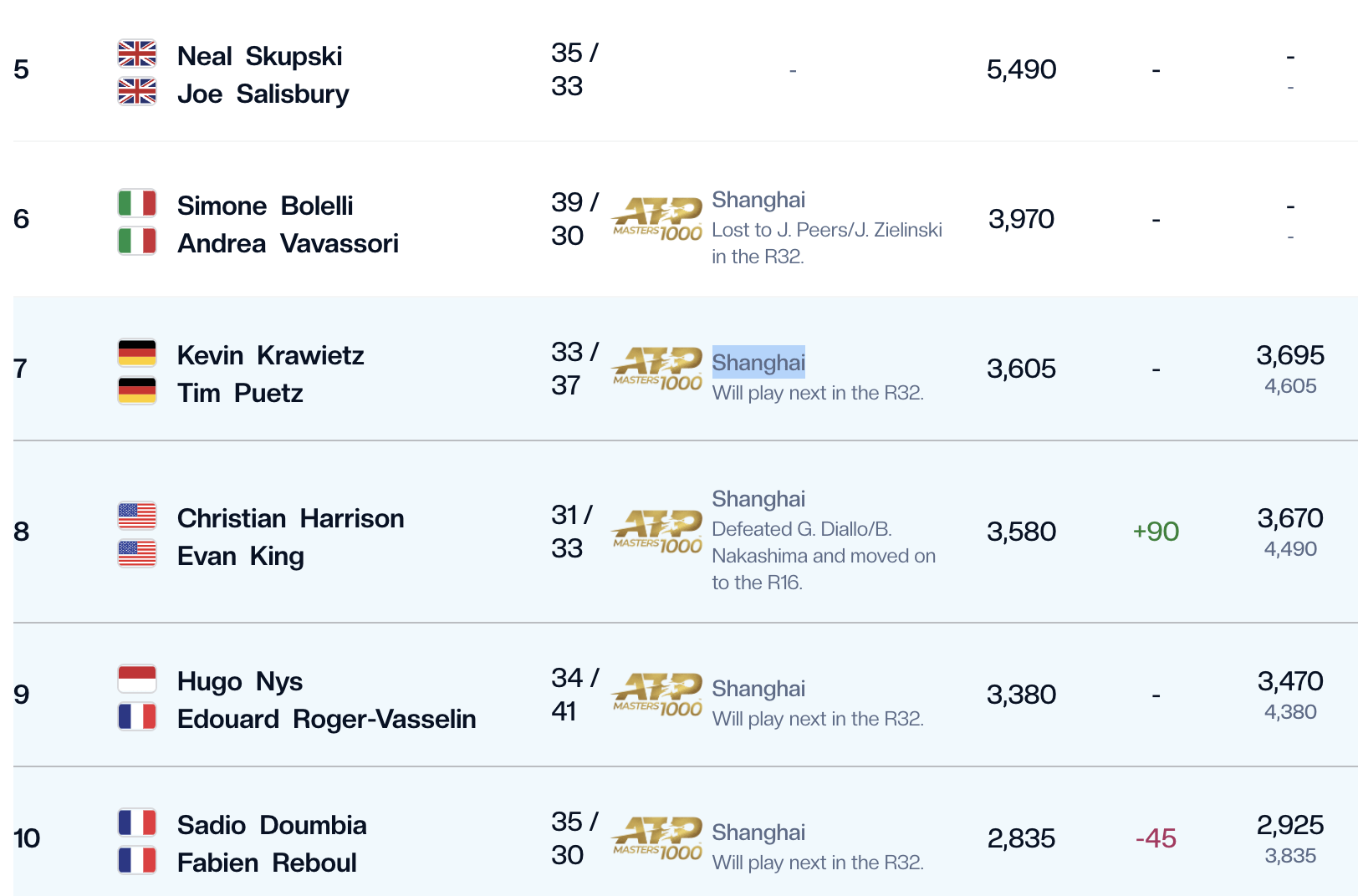Open Andrea Vavassori's player profile

(x=288, y=243)
